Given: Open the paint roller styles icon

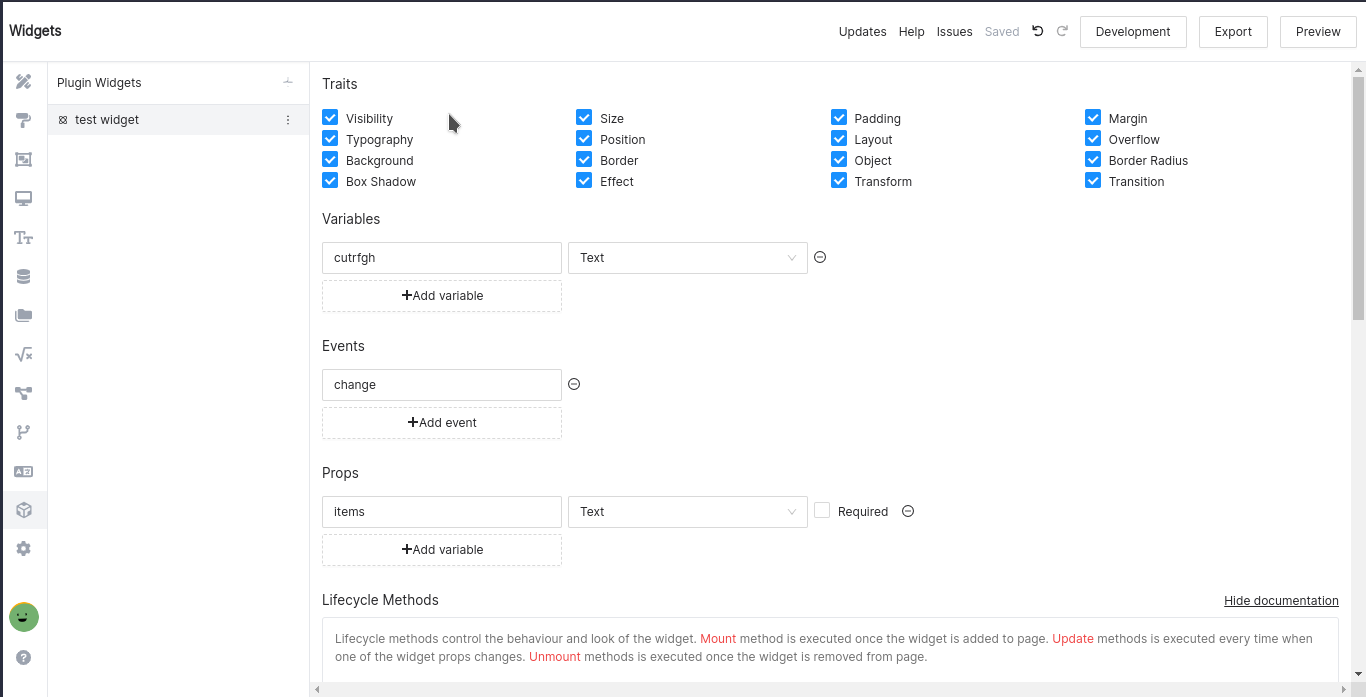Looking at the screenshot, I should [x=24, y=120].
